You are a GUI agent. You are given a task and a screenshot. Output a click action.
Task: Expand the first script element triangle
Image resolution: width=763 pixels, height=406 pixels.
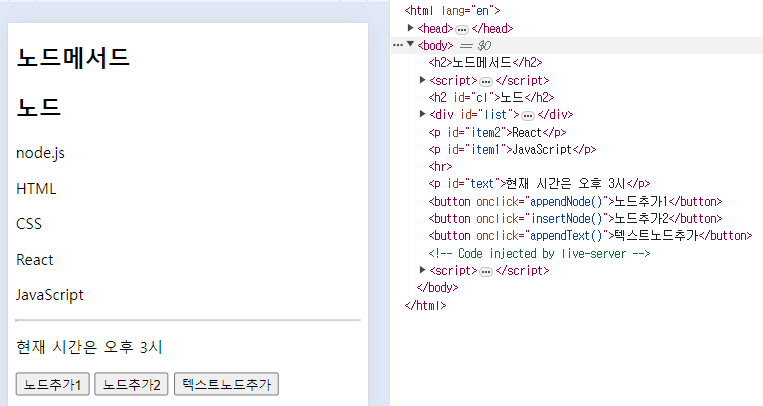click(x=422, y=80)
